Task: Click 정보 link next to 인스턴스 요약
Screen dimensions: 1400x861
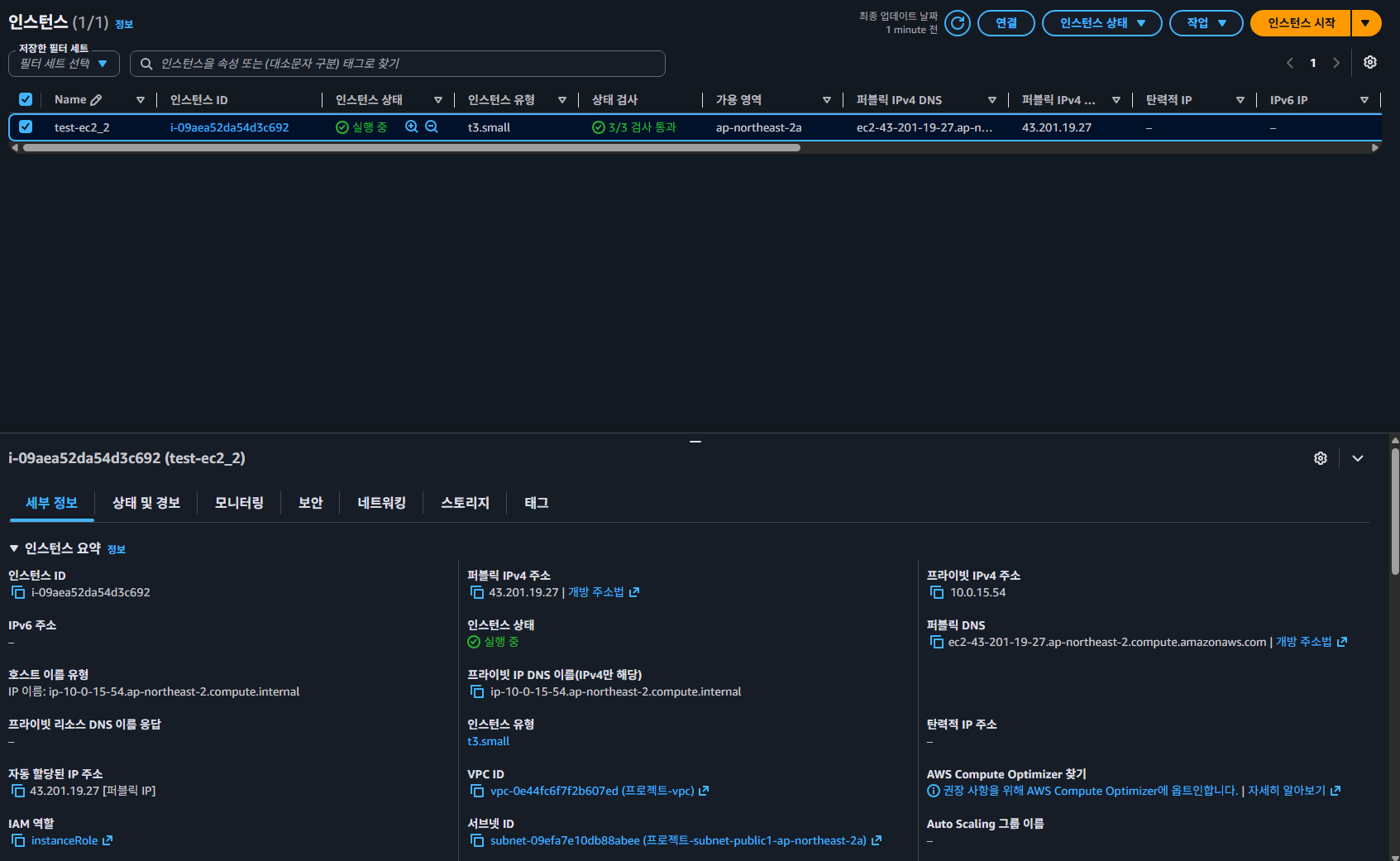Action: (117, 549)
